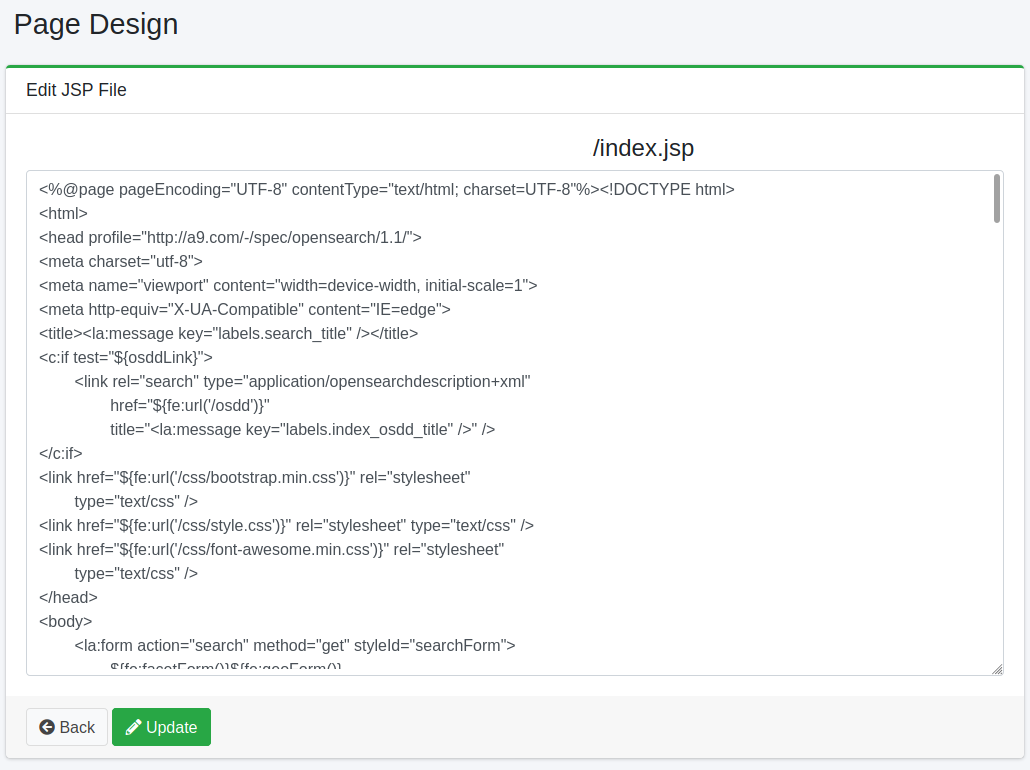The image size is (1030, 770).
Task: Click the left-arrow icon in the Back button
Action: click(47, 727)
